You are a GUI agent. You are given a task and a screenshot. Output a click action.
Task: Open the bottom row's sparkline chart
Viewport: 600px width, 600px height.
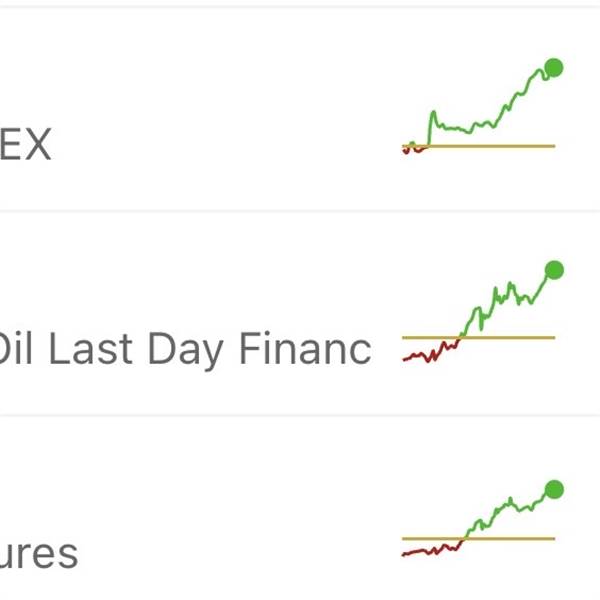pos(480,522)
